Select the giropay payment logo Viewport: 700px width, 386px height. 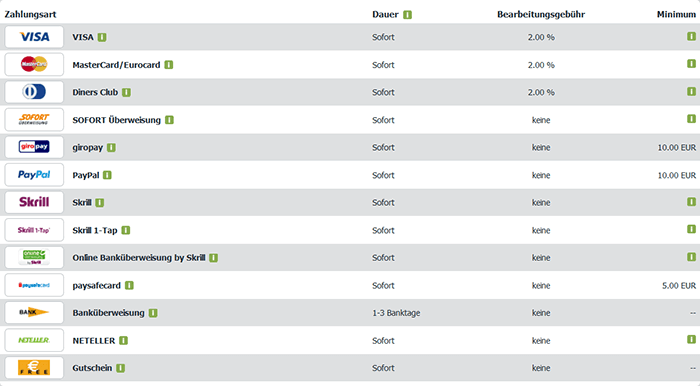click(x=34, y=147)
